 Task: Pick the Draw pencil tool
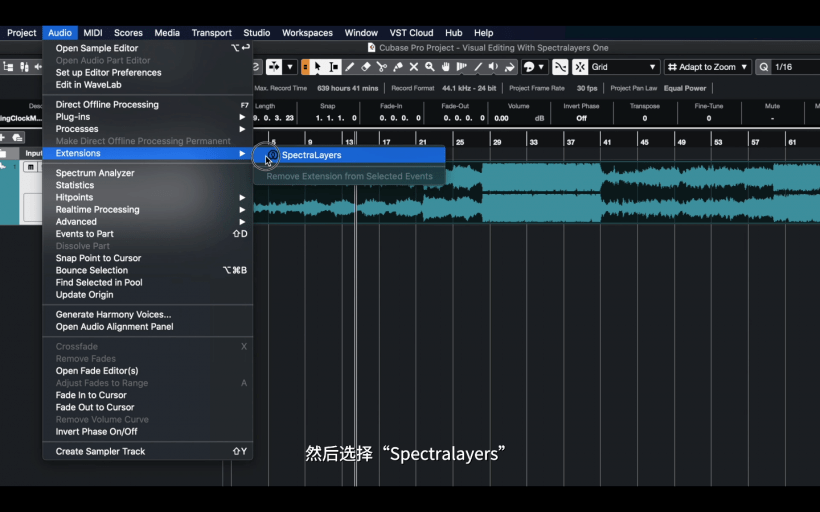point(349,67)
